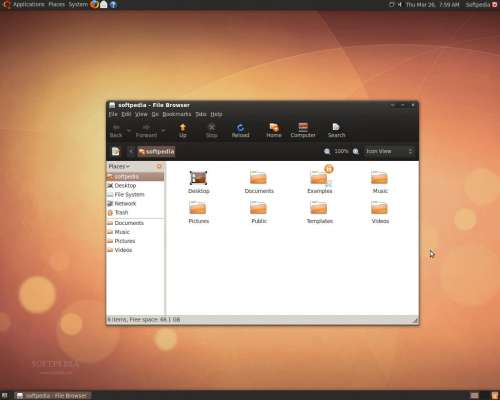Launch Firefox from the top panel
The image size is (500, 400).
(94, 4)
